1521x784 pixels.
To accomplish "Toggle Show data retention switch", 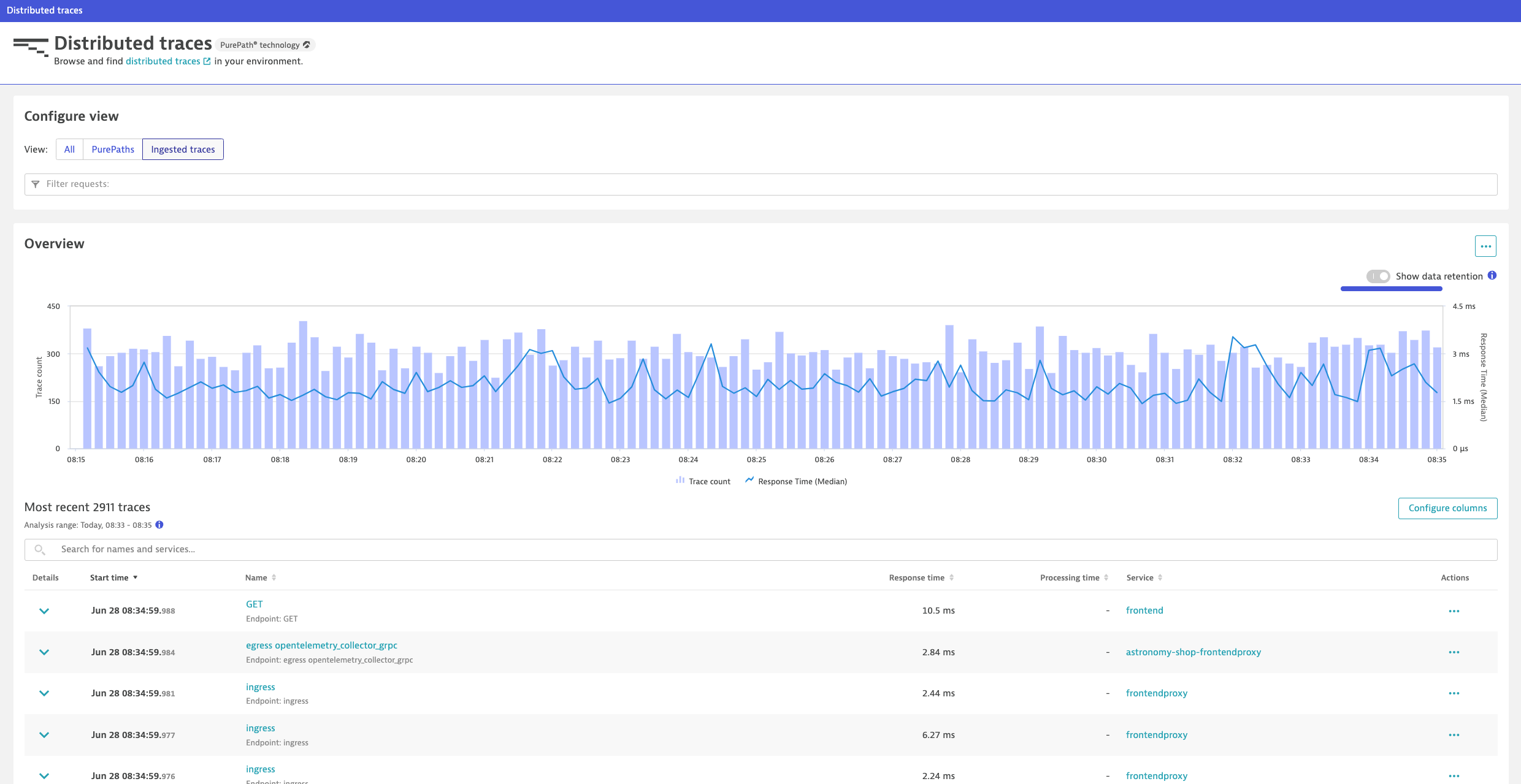I will (1378, 276).
